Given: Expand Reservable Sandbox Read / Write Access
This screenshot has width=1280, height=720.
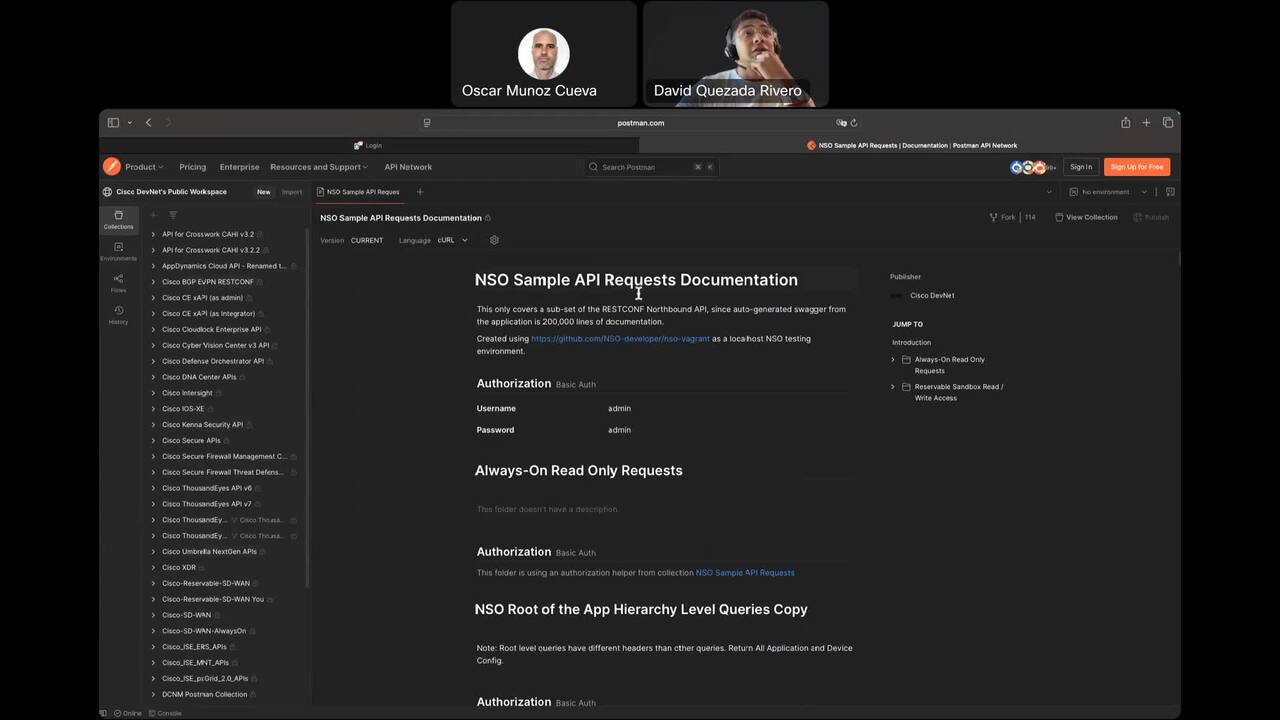Looking at the screenshot, I should (x=893, y=387).
